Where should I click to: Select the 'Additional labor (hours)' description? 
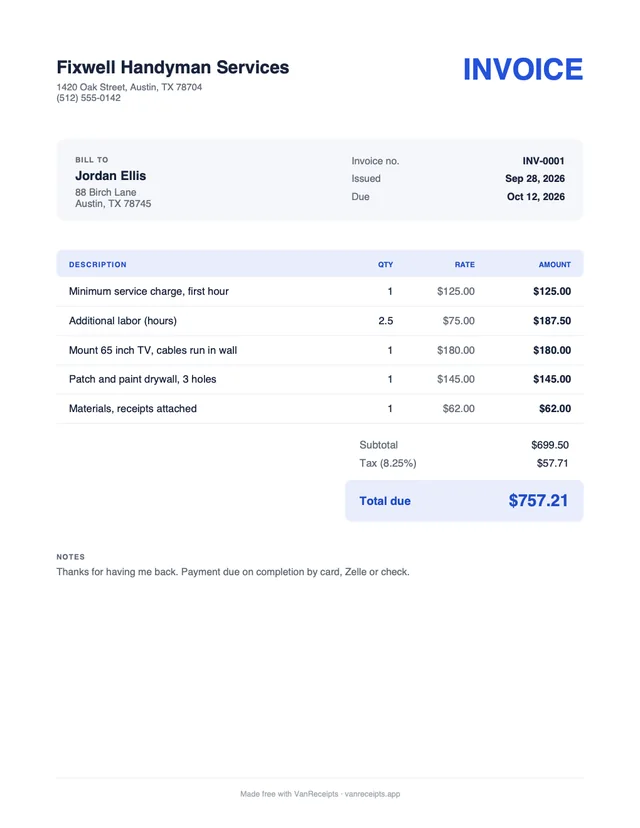pos(123,321)
